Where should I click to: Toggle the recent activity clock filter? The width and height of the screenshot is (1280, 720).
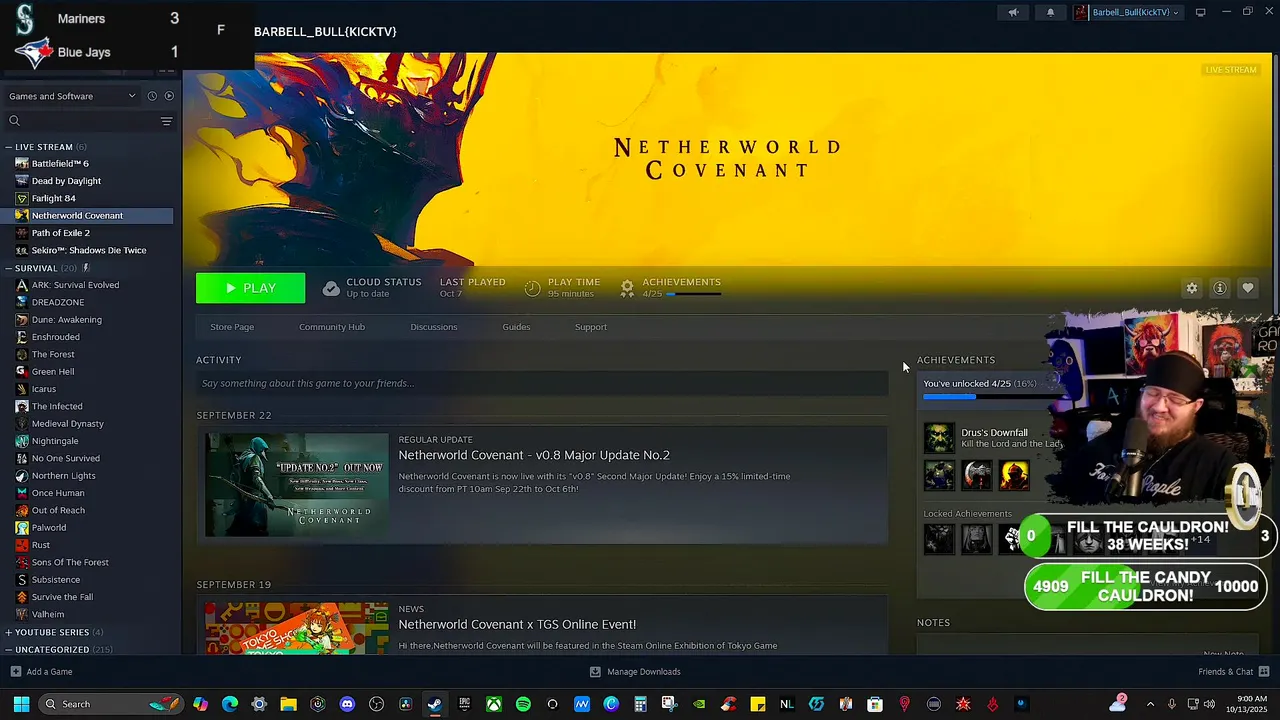coord(152,96)
